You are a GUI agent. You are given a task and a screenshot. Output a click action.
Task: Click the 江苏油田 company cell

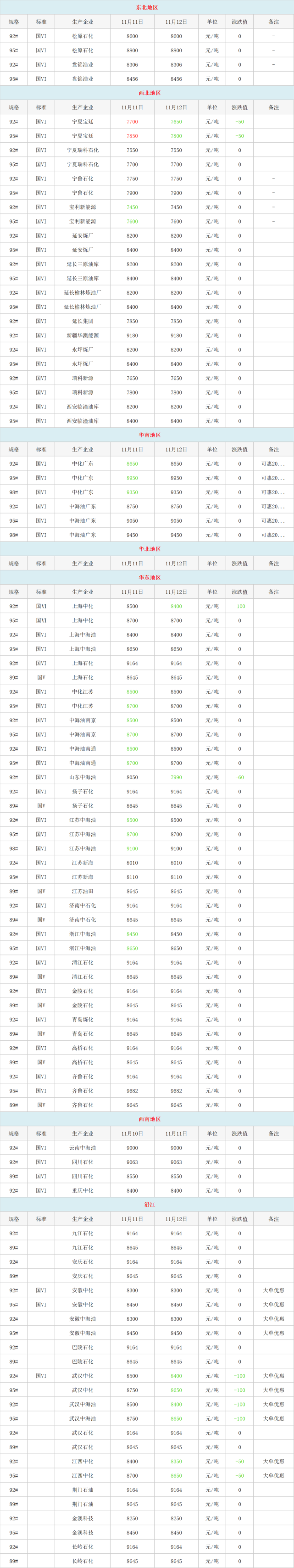click(83, 891)
